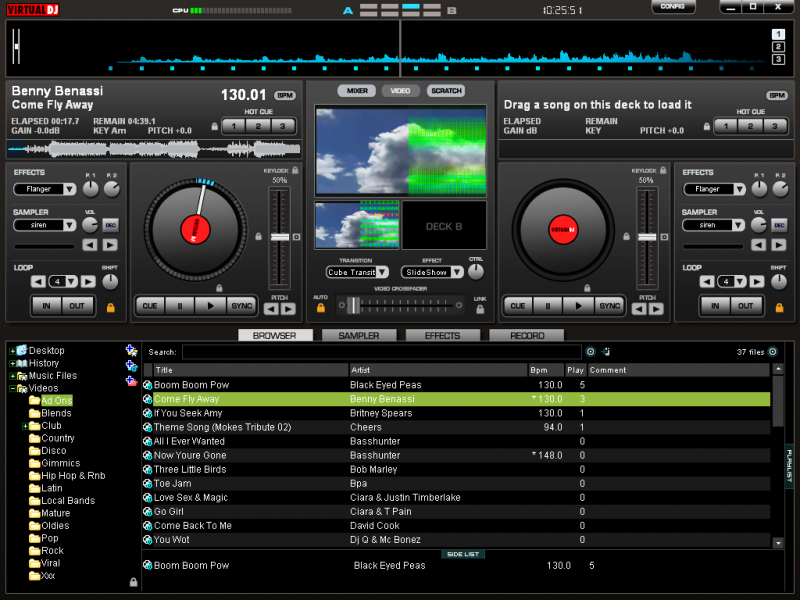This screenshot has height=600, width=800.
Task: Click the Sync button on the left deck
Action: point(241,306)
